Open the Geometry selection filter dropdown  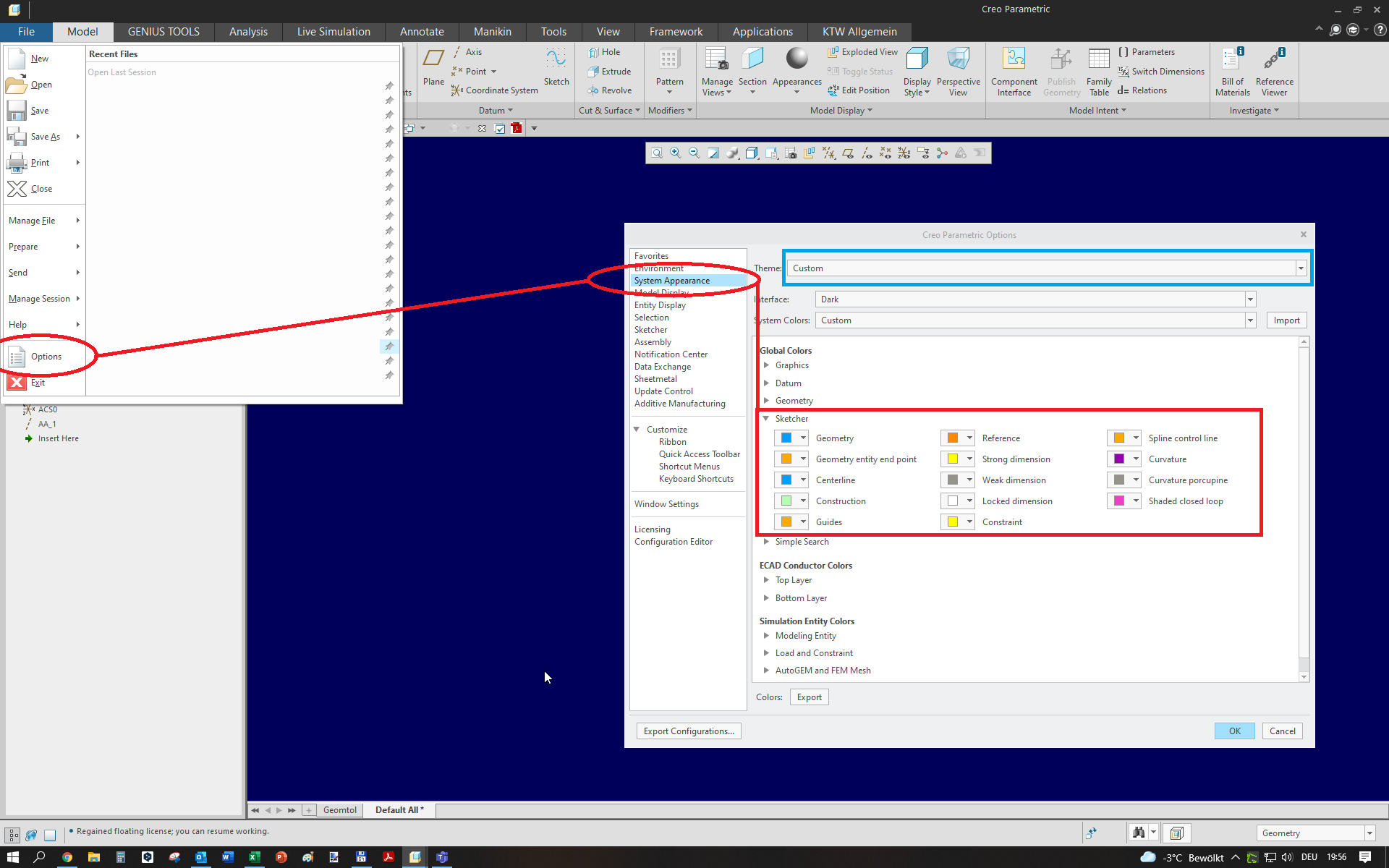pos(1315,833)
